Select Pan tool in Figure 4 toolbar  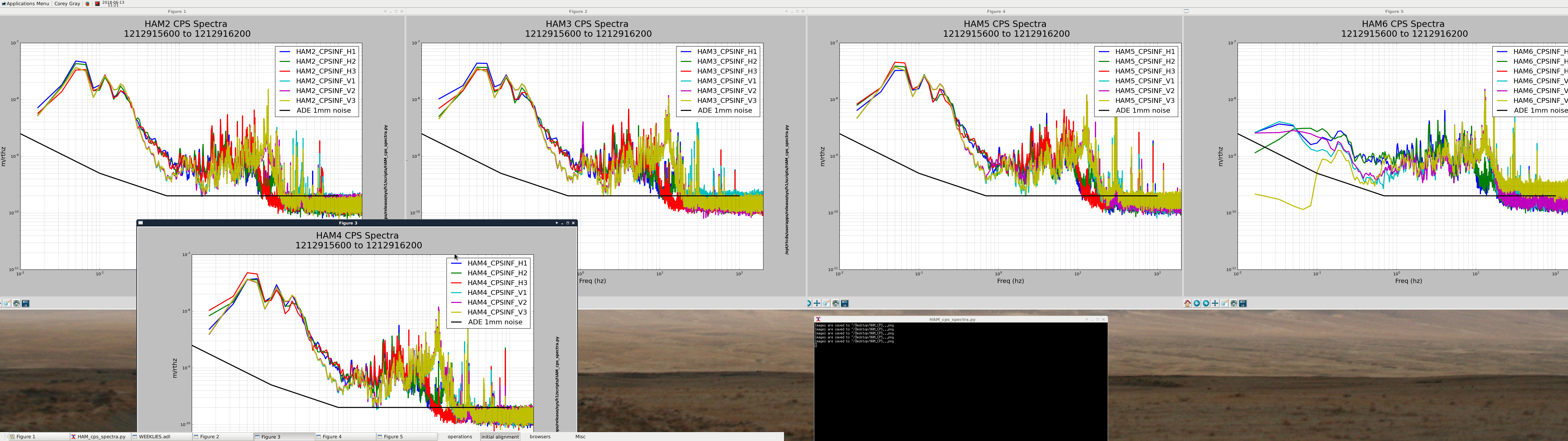click(817, 303)
